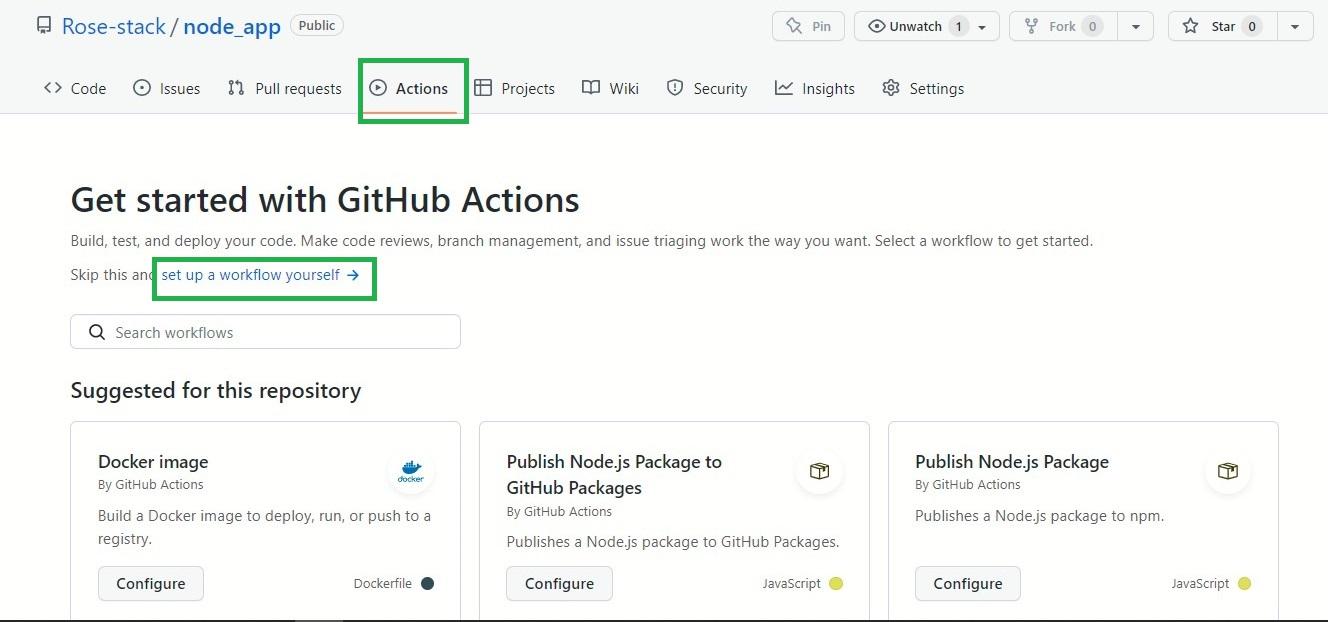
Task: Go to the Issues tab
Action: point(167,88)
